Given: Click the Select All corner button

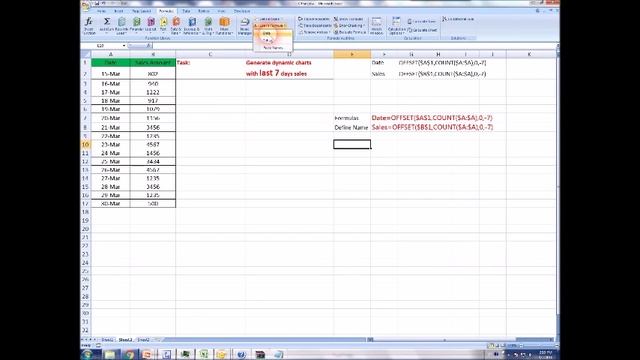Looking at the screenshot, I should coord(86,54).
